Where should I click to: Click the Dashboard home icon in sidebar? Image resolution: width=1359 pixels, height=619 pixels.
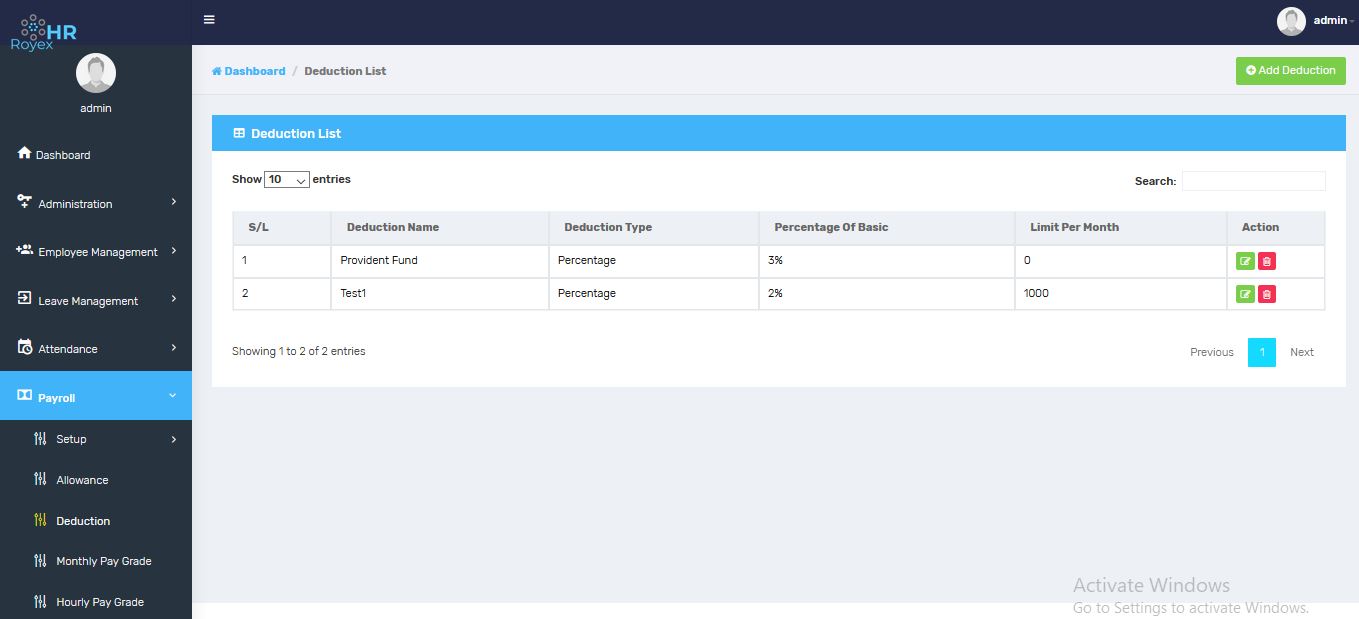(x=25, y=153)
